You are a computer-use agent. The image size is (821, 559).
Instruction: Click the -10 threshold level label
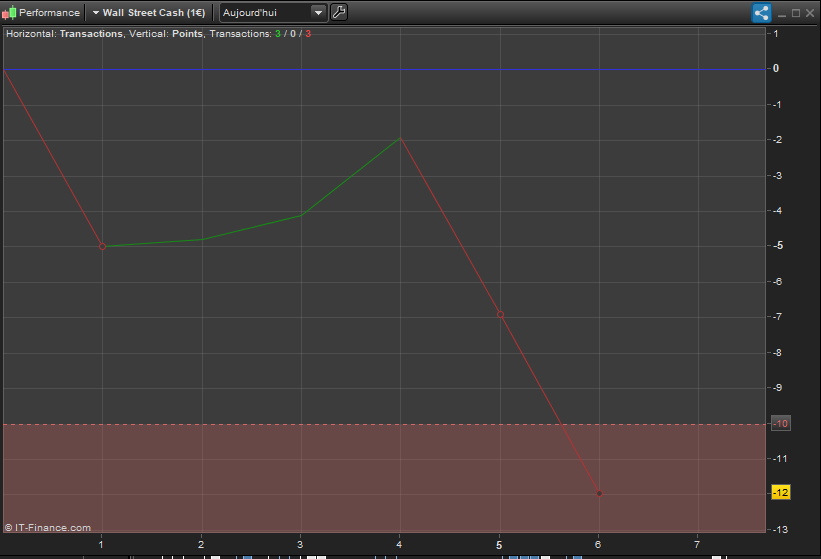pos(781,423)
